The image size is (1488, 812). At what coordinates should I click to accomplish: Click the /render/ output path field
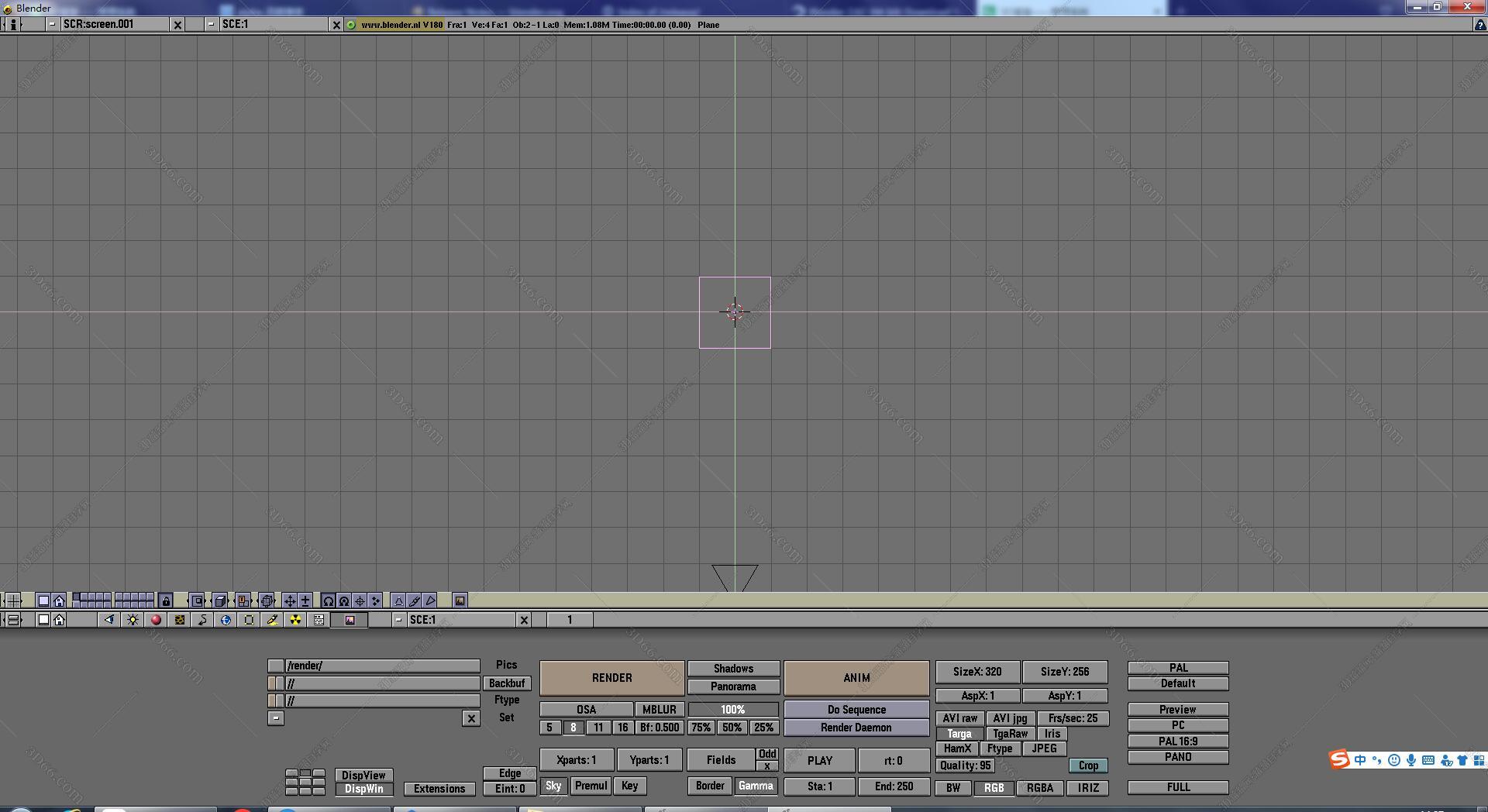coord(381,665)
